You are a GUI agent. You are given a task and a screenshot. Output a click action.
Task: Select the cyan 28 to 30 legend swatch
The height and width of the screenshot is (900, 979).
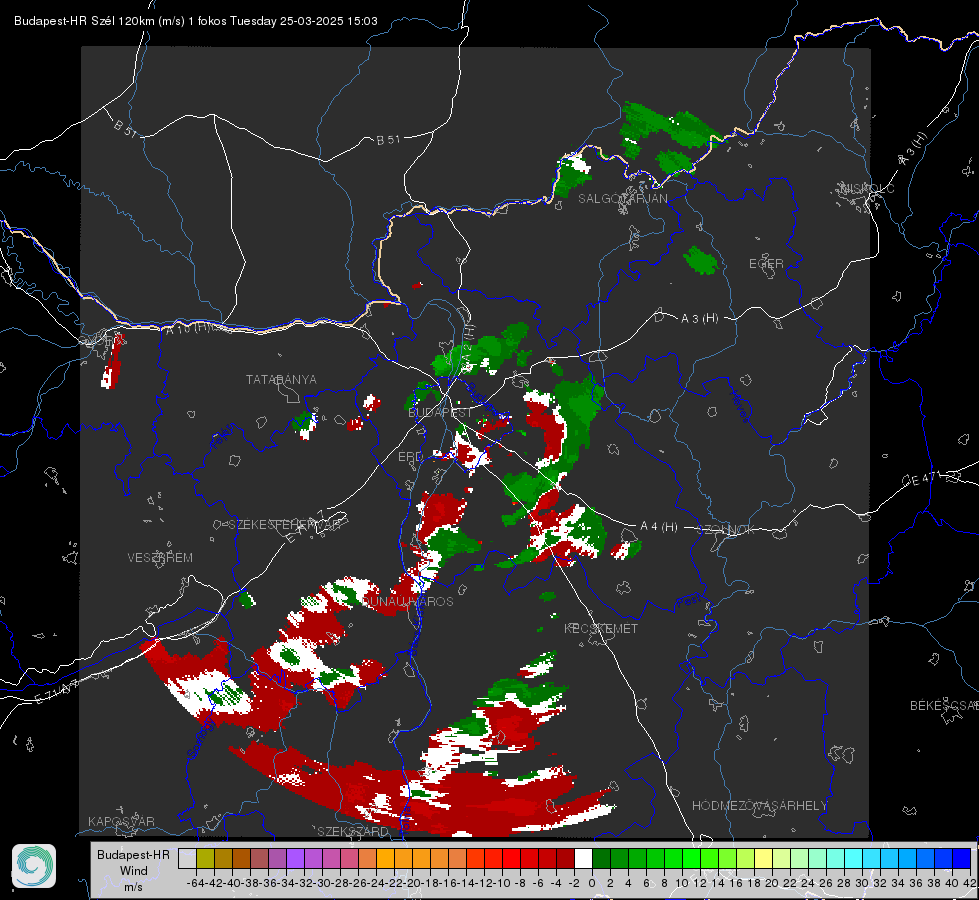pyautogui.click(x=854, y=858)
